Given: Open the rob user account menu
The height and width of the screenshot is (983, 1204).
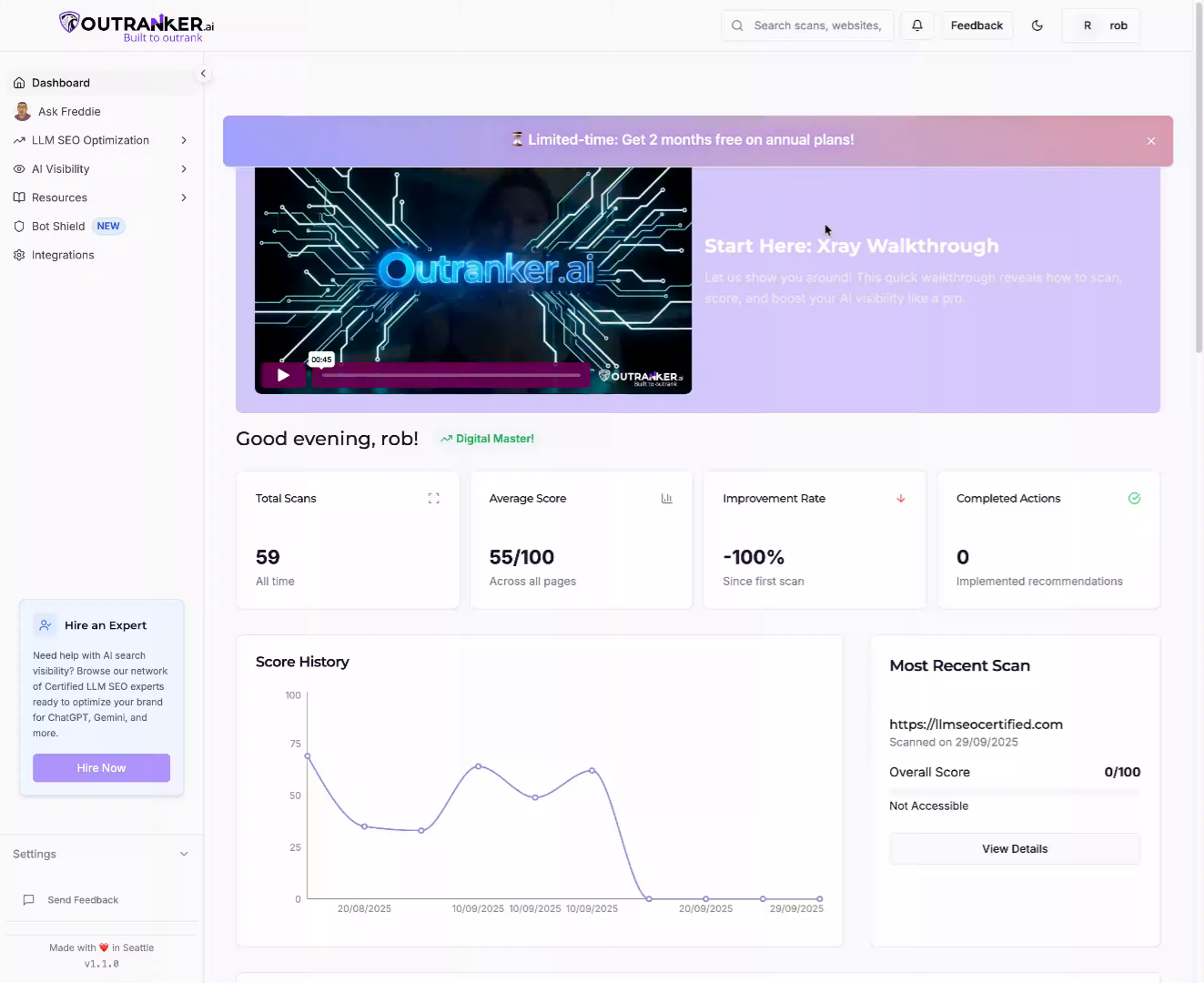Looking at the screenshot, I should 1101,25.
